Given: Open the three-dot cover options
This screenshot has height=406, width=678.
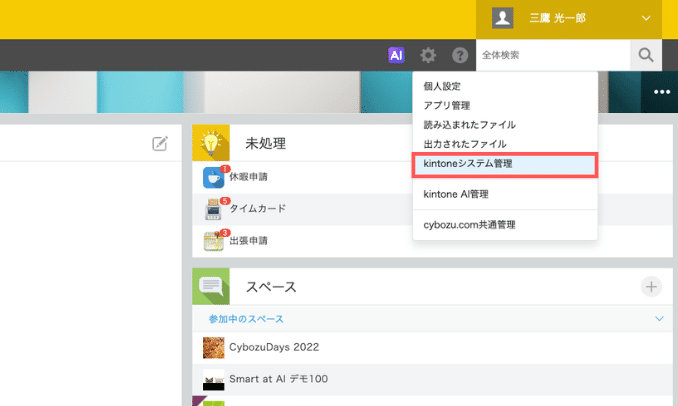Looking at the screenshot, I should [x=662, y=92].
